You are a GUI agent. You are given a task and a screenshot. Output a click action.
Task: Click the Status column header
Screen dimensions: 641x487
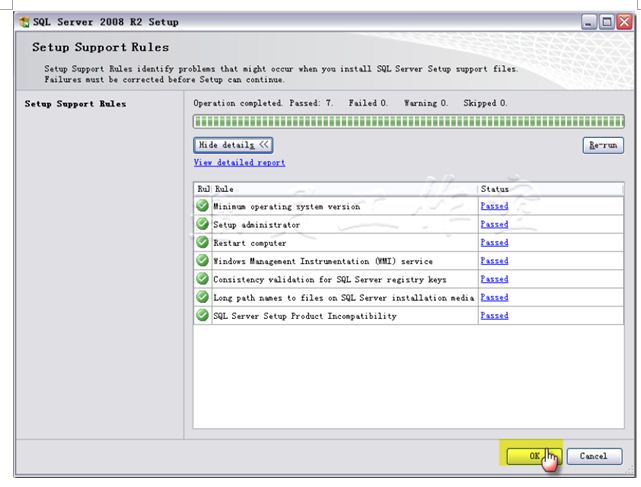(550, 189)
